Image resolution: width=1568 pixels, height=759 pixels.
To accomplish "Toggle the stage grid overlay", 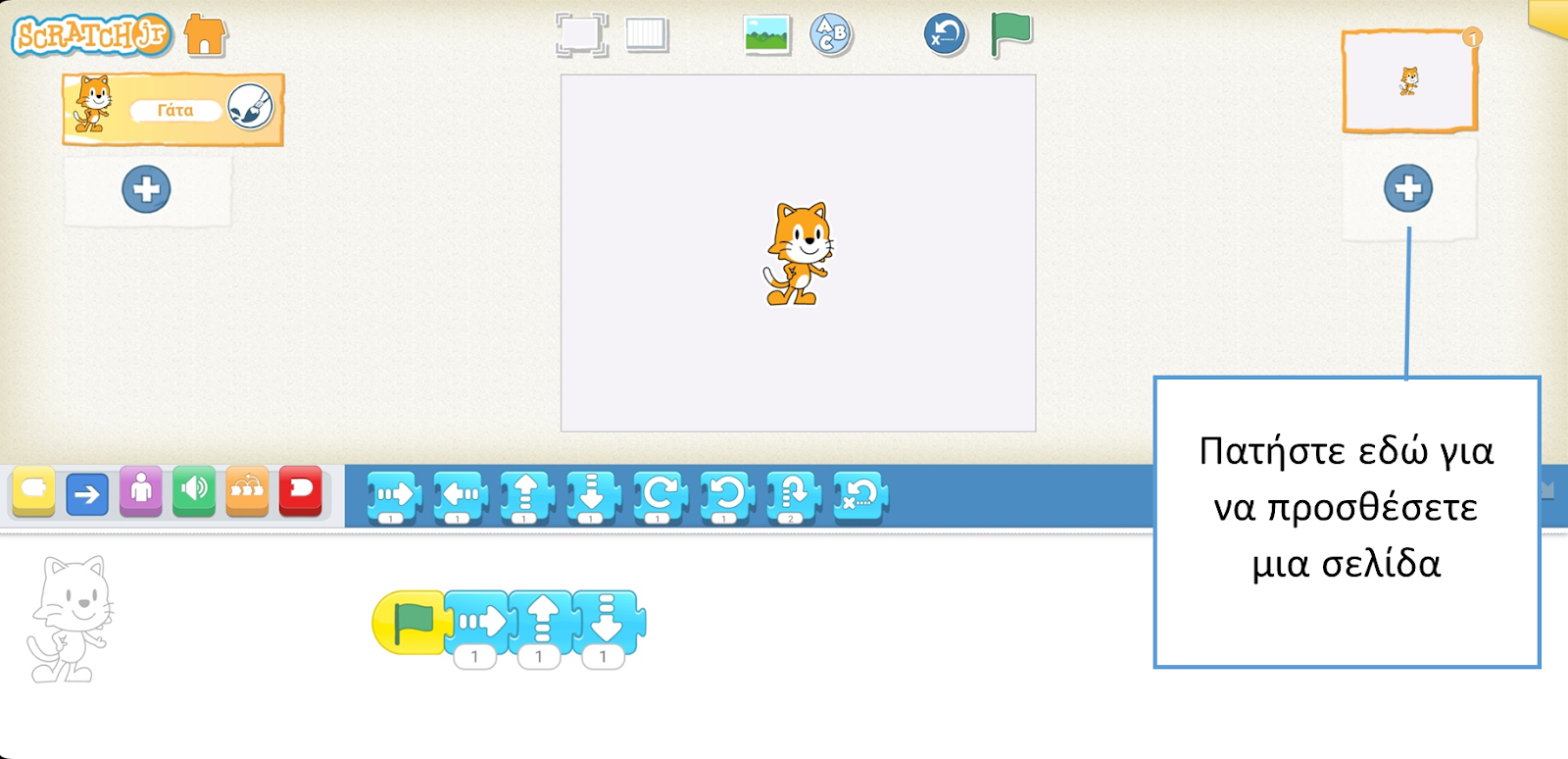I will [647, 34].
